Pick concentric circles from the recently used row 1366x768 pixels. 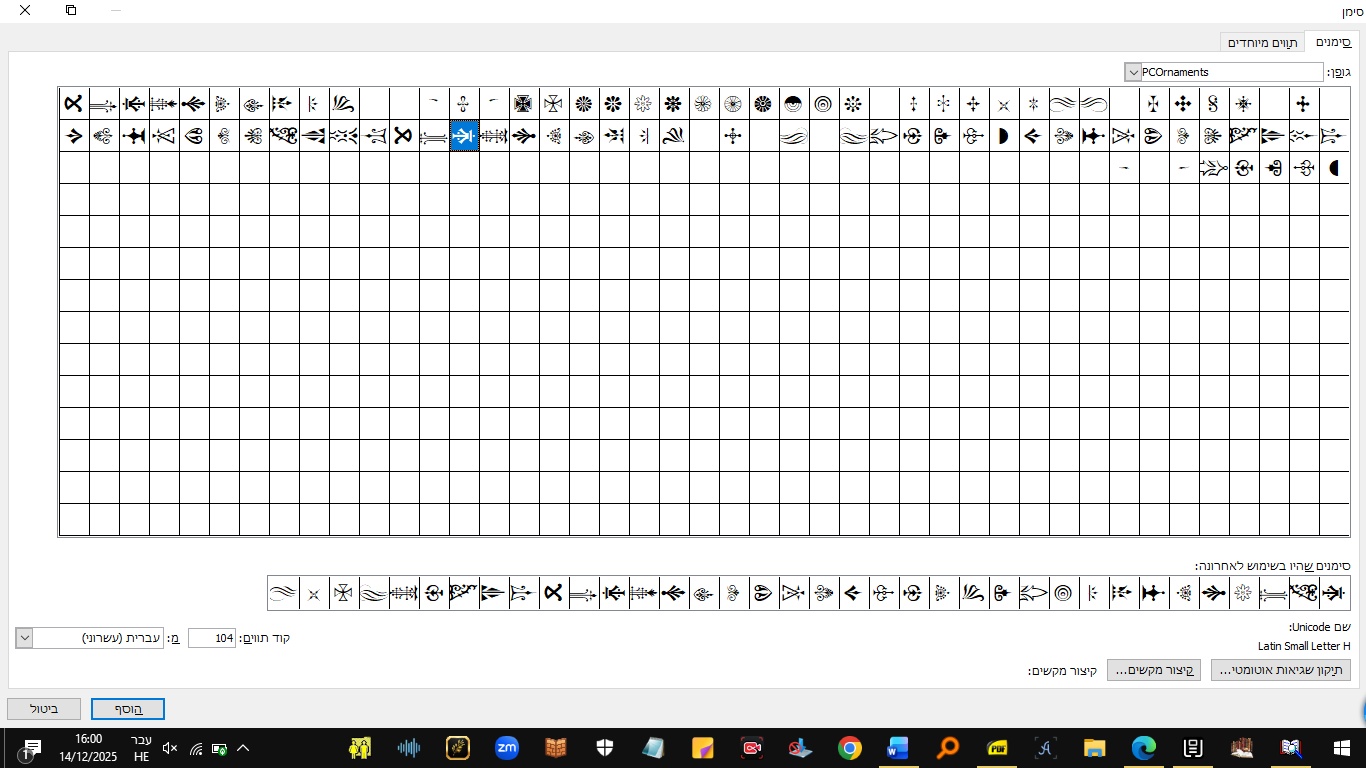[x=1063, y=593]
